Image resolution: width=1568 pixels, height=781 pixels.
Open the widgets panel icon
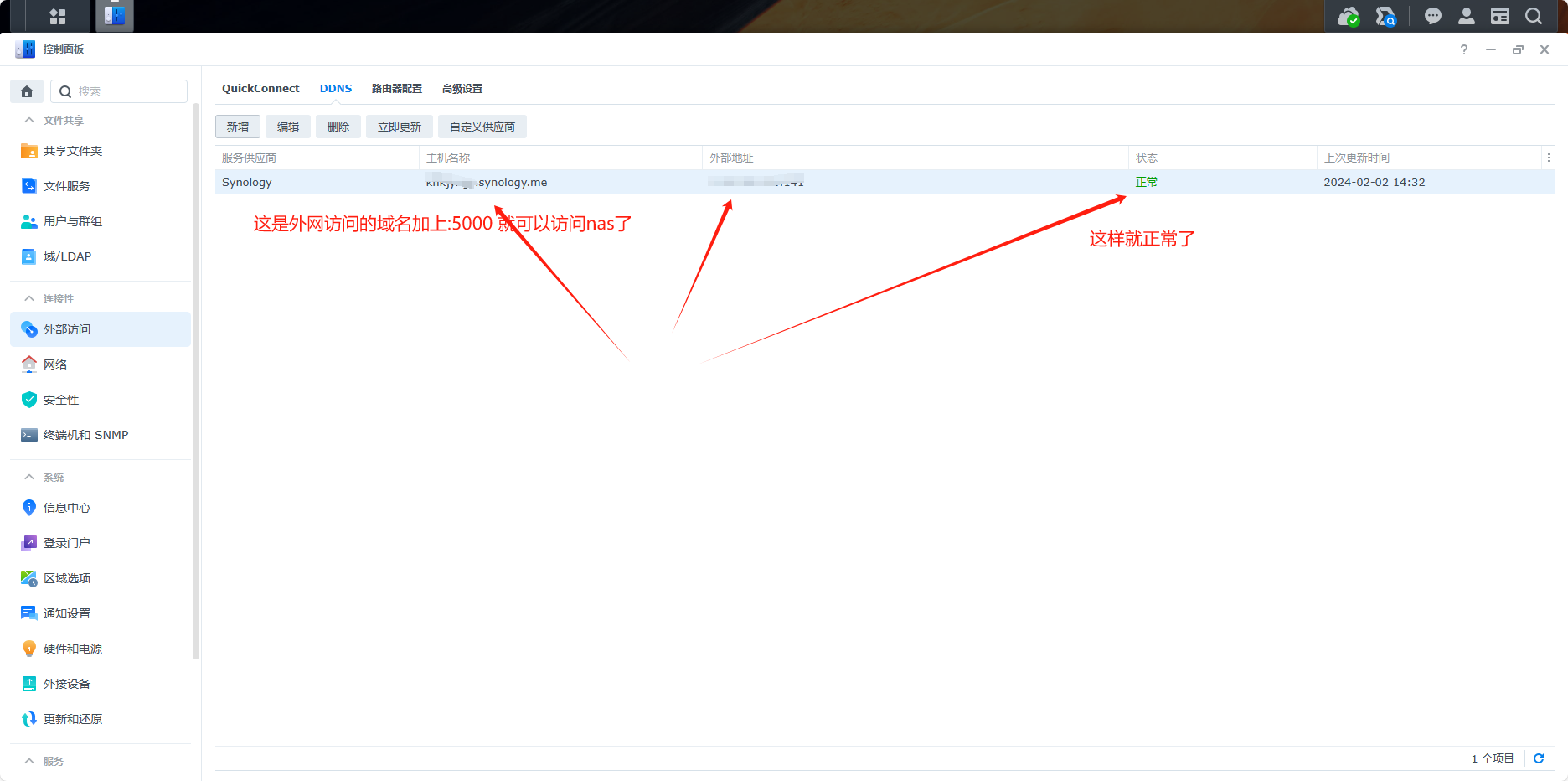click(1499, 16)
